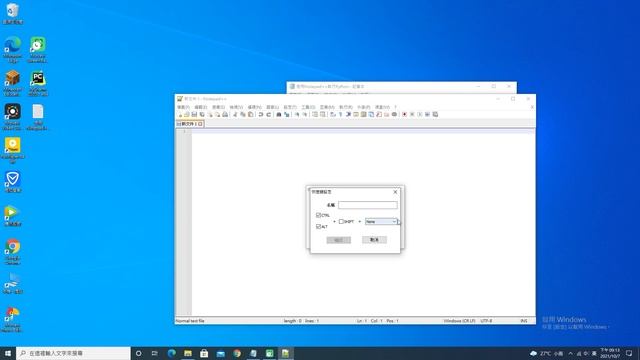Click the New file icon in Notepad++ toolbar
This screenshot has height=360, width=640.
[180, 115]
